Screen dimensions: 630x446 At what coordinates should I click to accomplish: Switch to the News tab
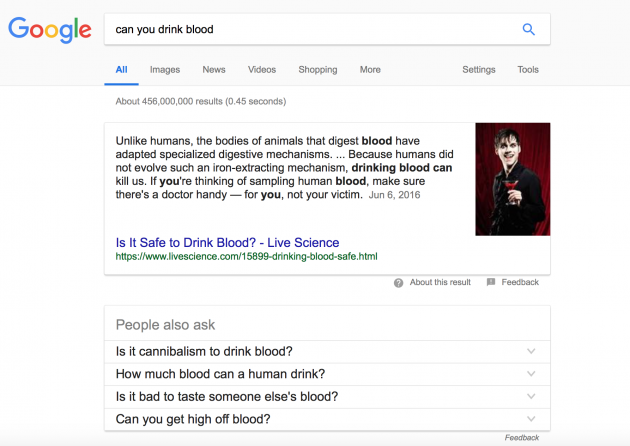[x=214, y=70]
